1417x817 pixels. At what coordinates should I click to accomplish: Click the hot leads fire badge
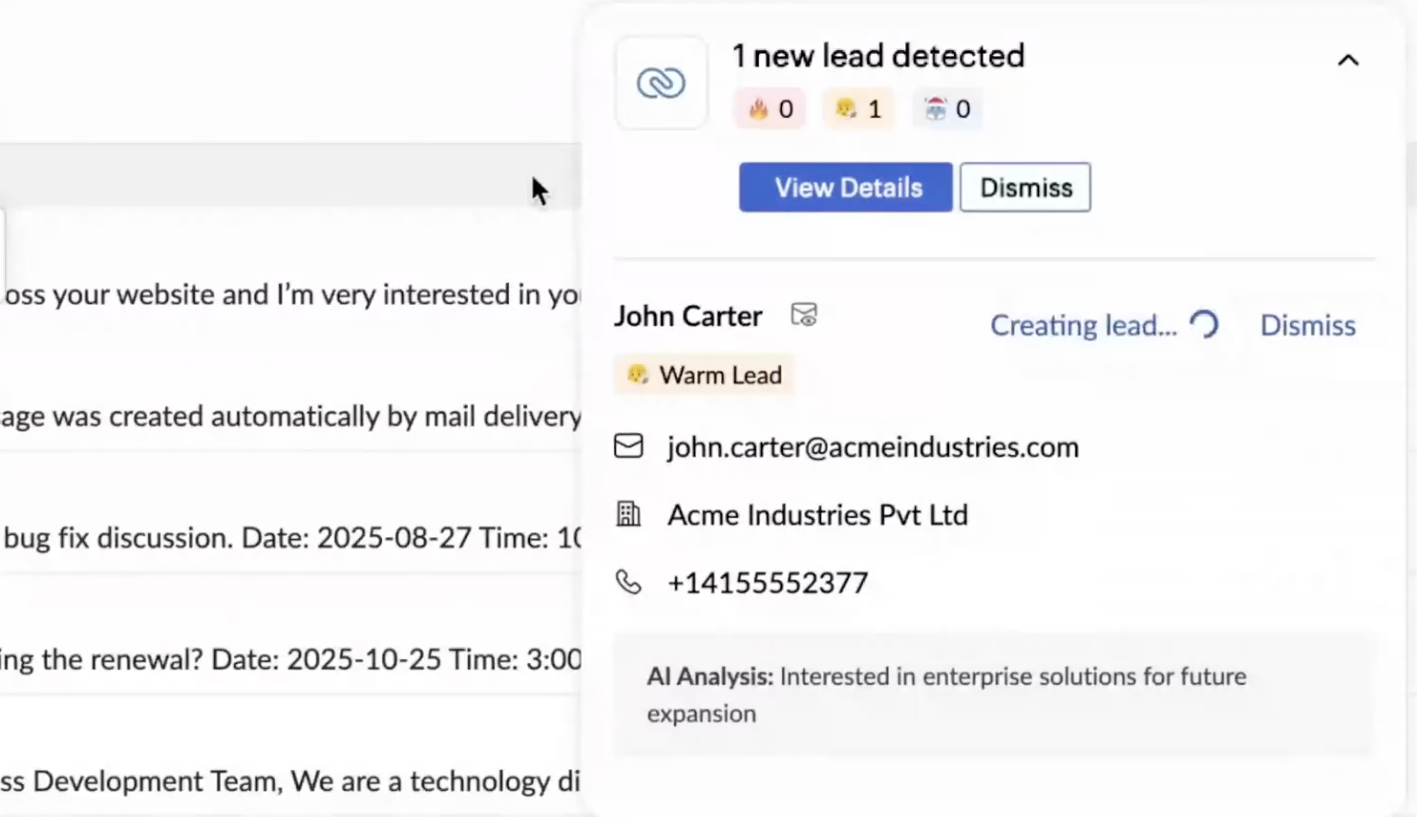(769, 109)
